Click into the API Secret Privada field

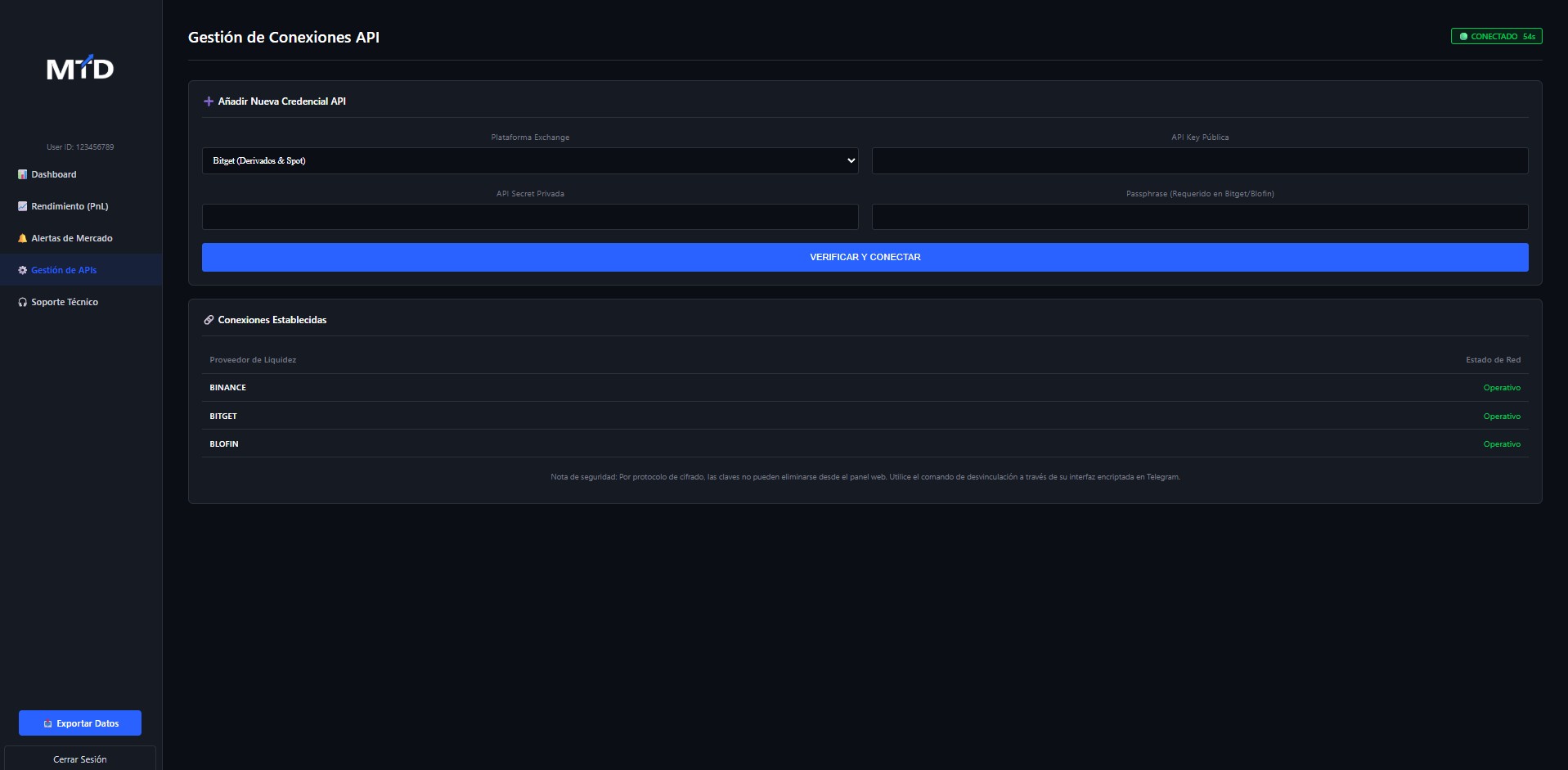(529, 217)
